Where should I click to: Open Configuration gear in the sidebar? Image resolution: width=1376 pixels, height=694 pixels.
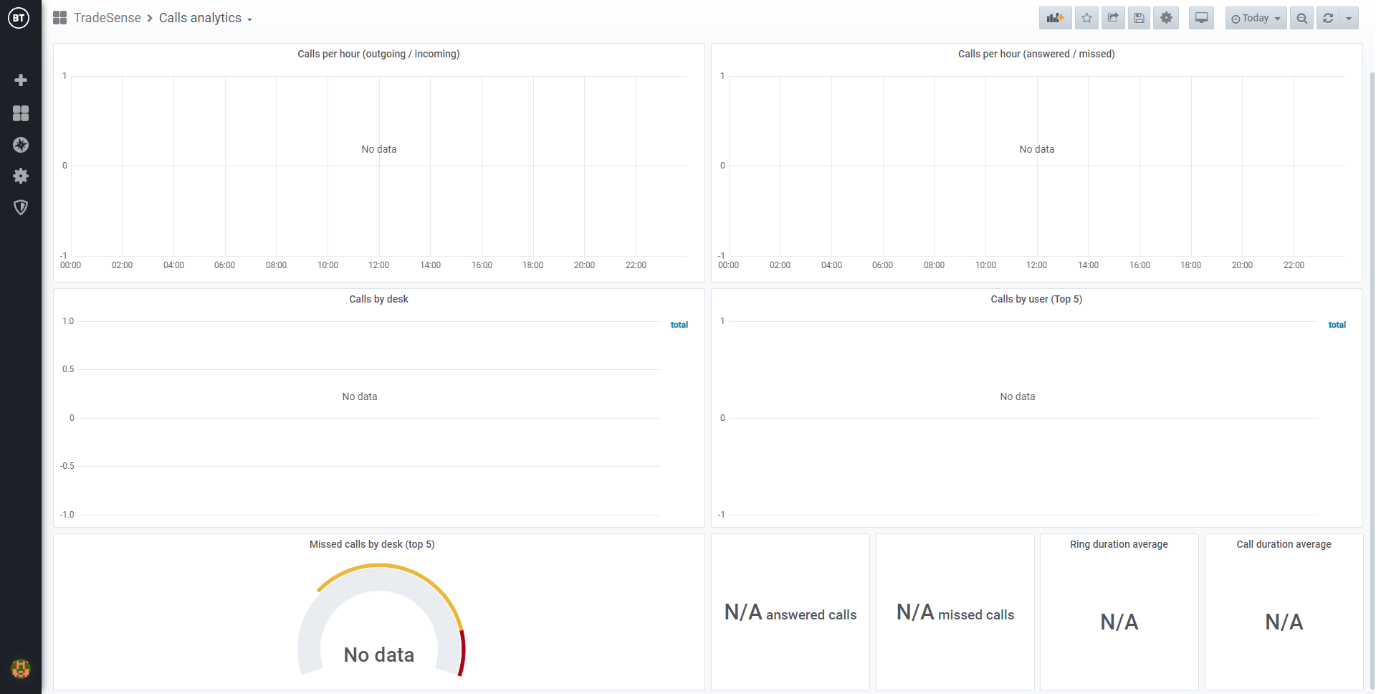(x=20, y=176)
